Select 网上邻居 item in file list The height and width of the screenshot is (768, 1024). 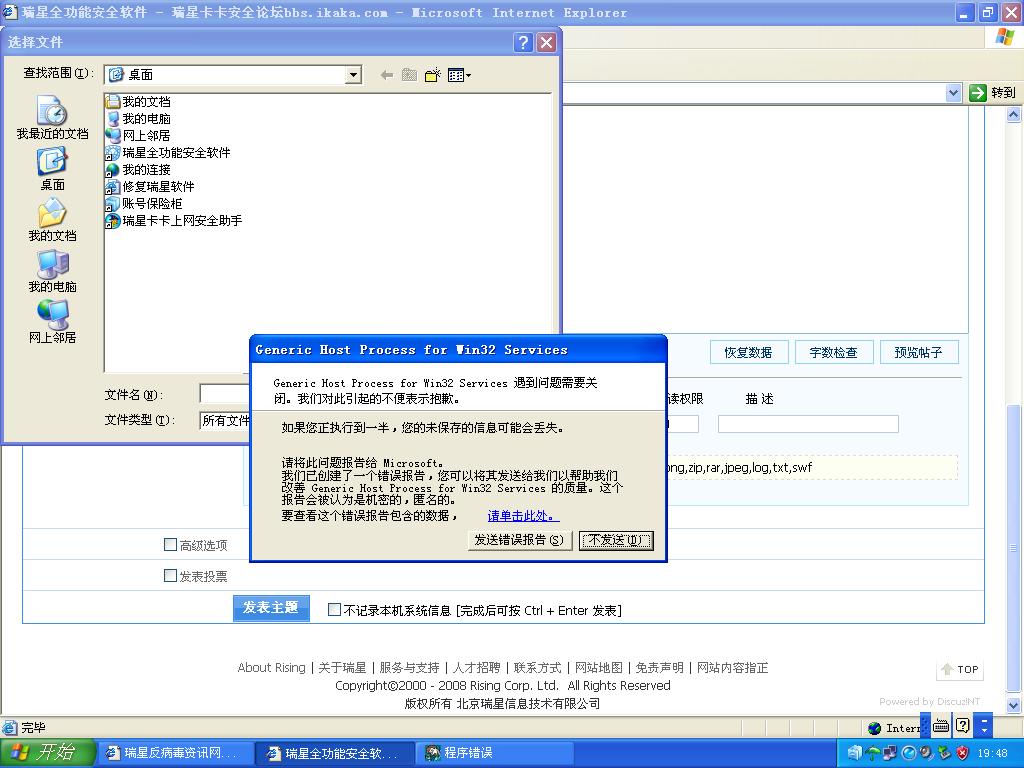(138, 135)
